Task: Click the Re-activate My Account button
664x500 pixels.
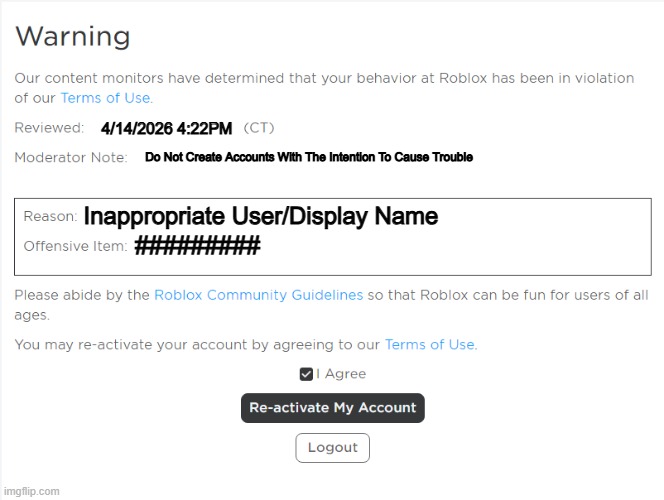Action: click(x=332, y=408)
